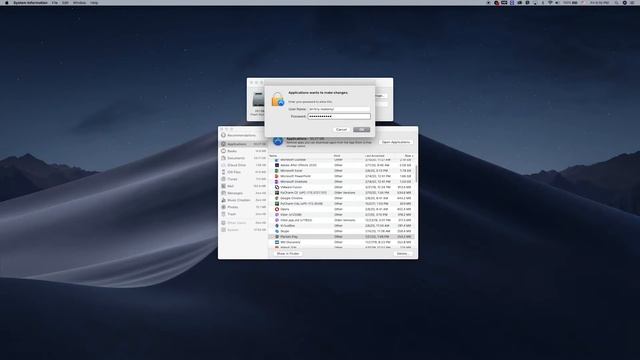Select the Documents icon in the sidebar
Viewport: 640px width, 360px height.
click(x=223, y=158)
